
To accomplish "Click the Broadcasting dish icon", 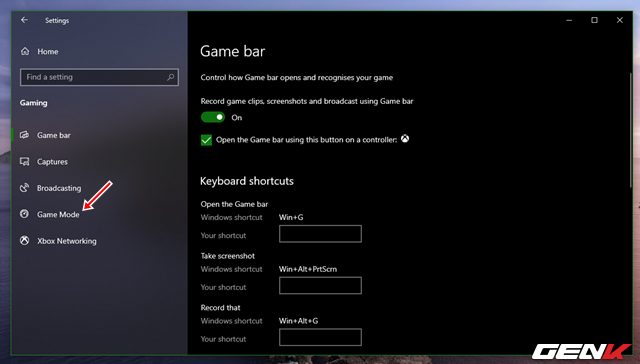I will click(x=24, y=188).
